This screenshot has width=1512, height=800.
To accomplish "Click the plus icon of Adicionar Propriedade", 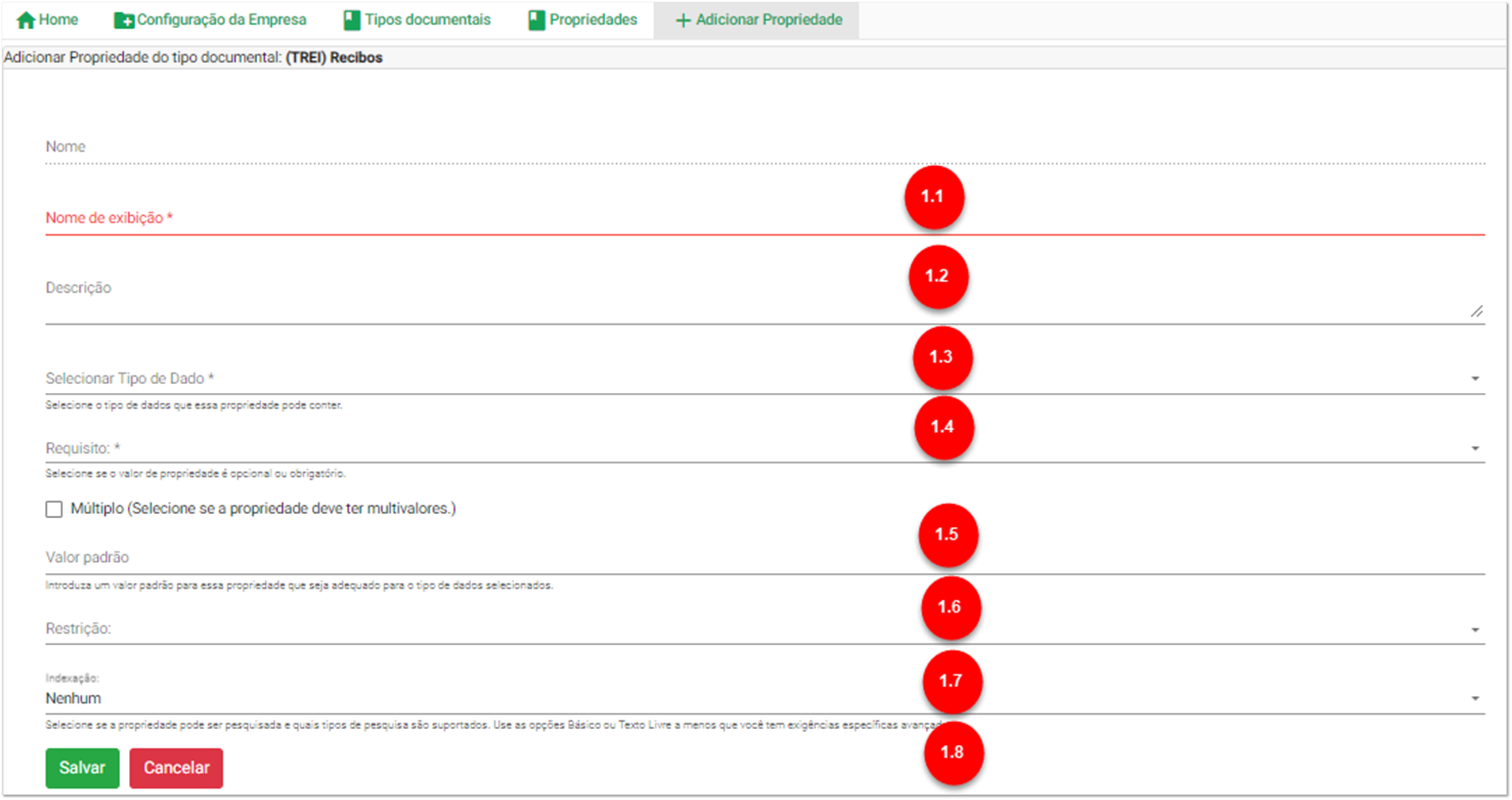I will pos(682,21).
